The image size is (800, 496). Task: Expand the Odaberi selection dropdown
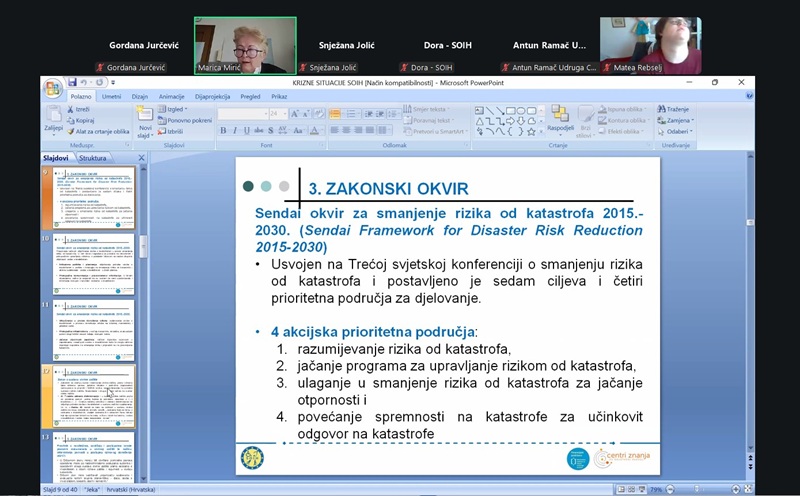677,131
